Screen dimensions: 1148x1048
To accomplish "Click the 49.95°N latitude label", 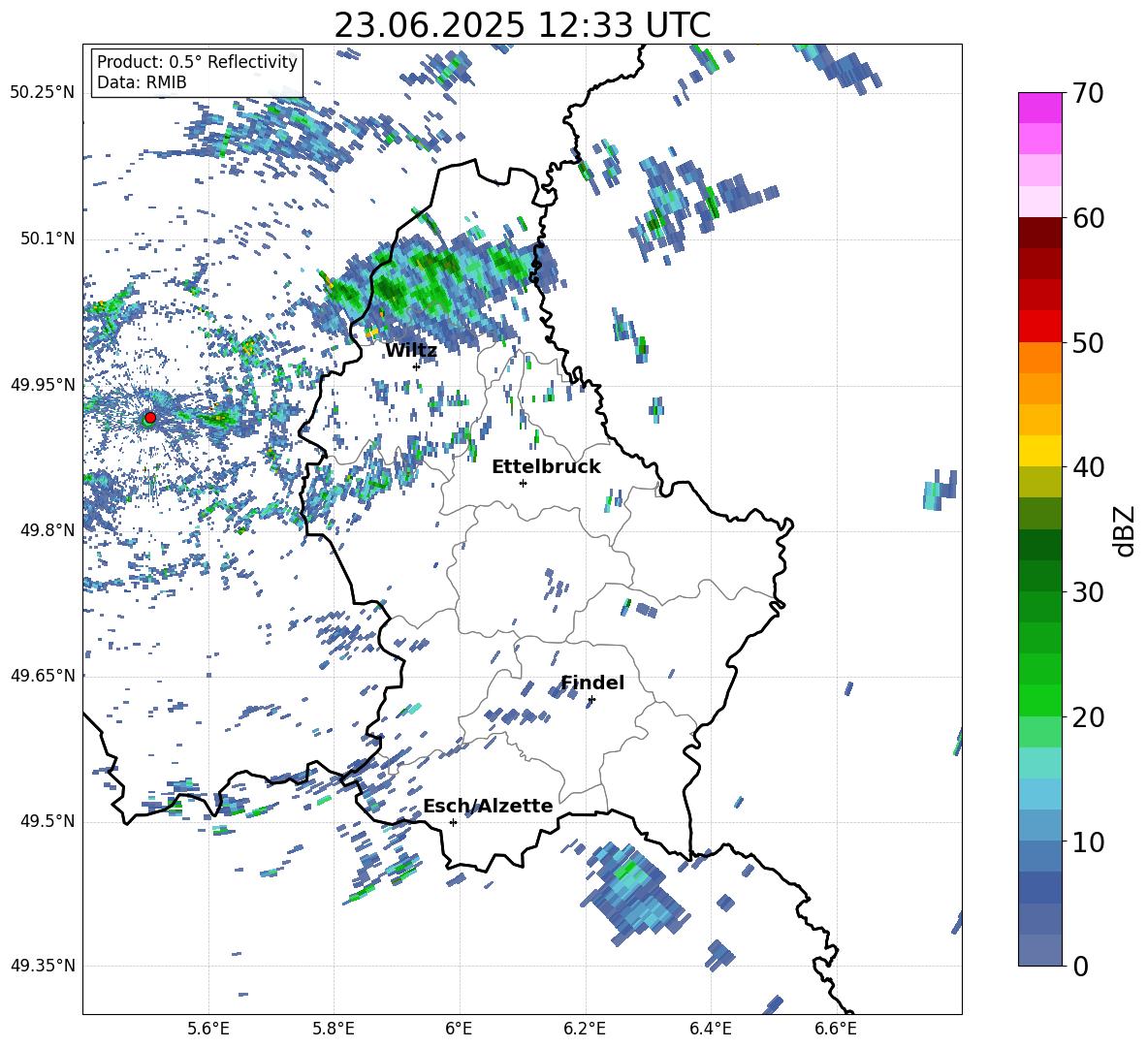I will pos(43,384).
